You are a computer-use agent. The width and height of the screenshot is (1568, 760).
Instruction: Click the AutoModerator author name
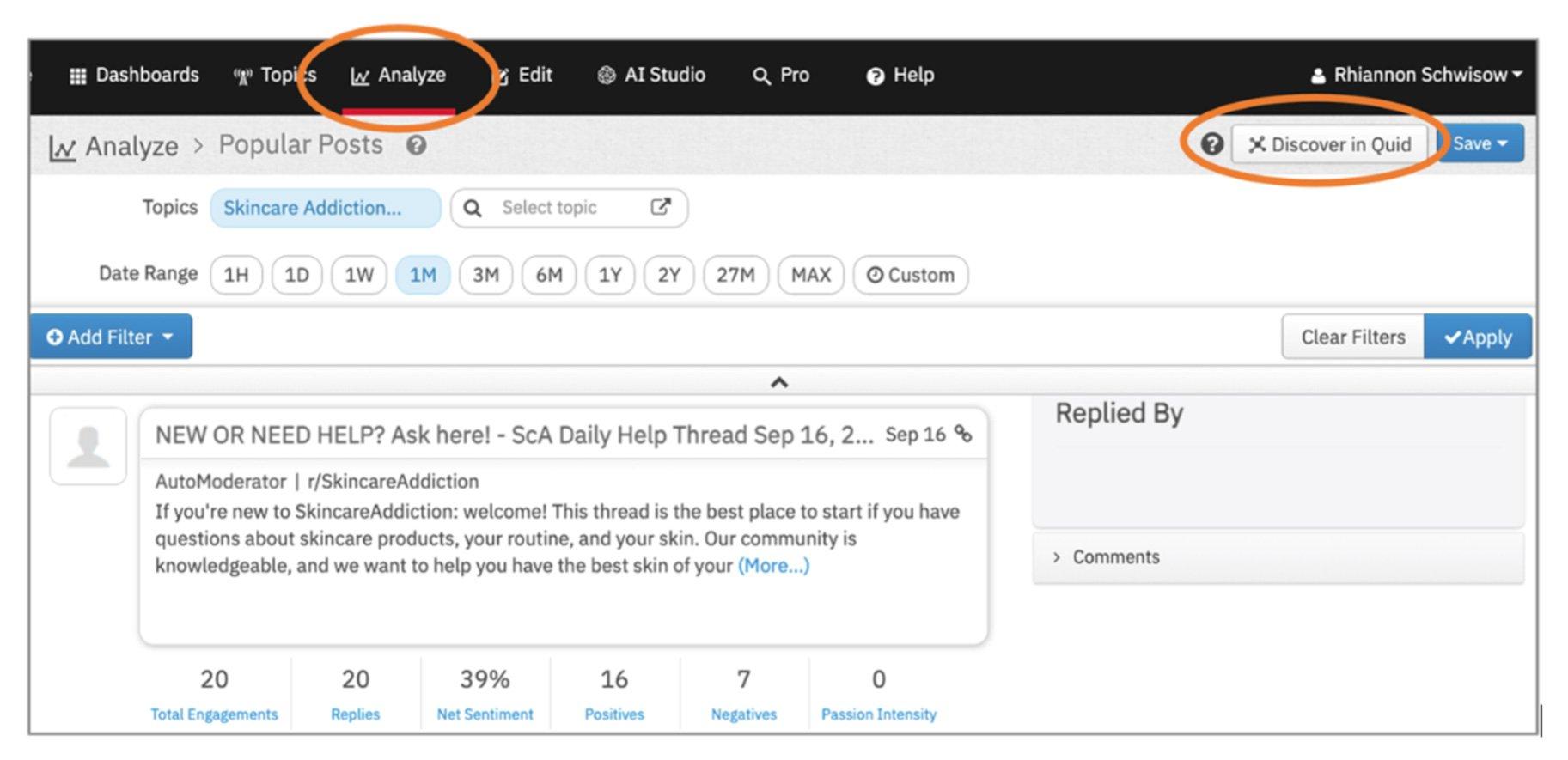click(221, 482)
